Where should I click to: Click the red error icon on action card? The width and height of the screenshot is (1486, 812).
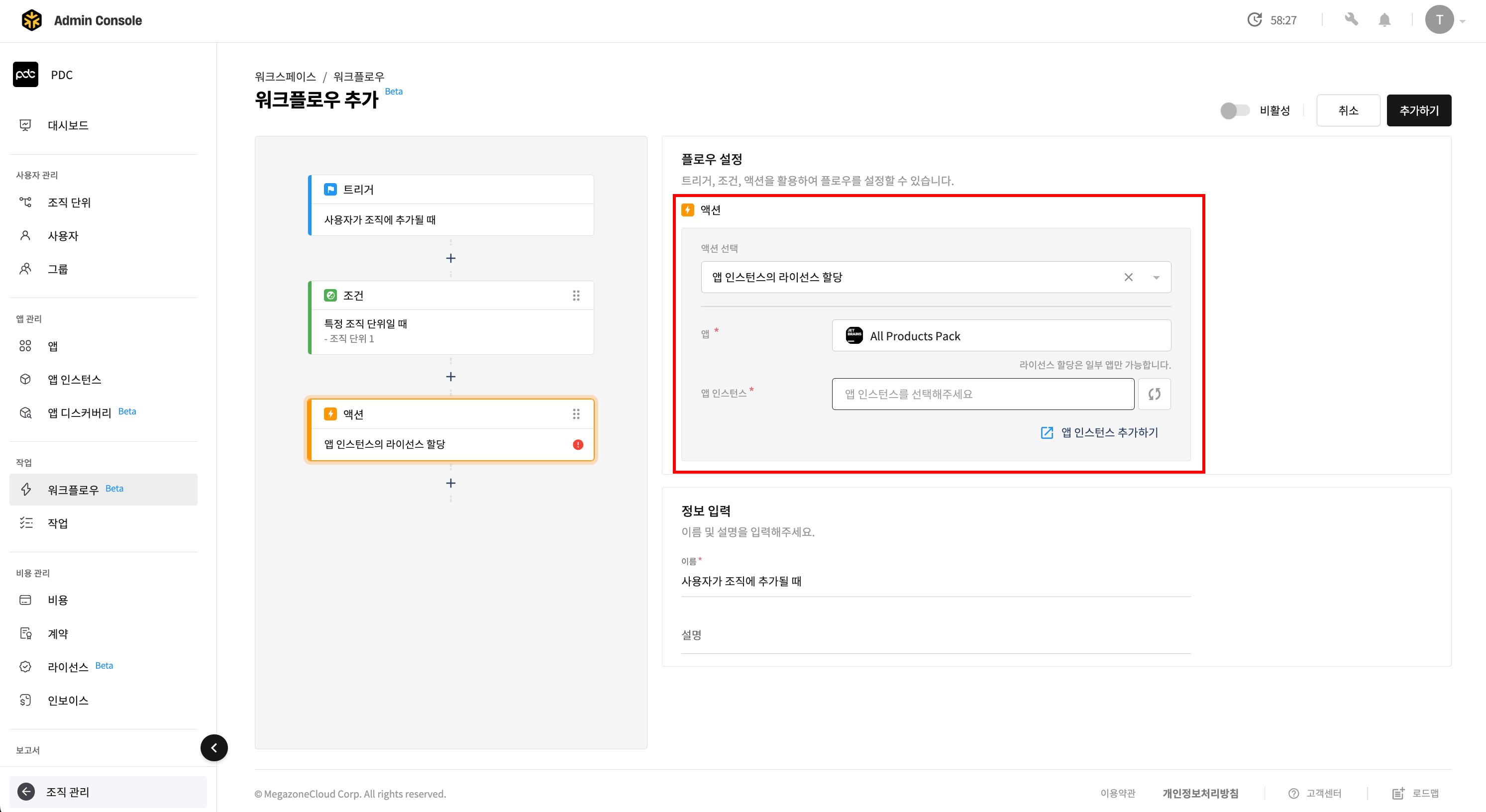577,444
